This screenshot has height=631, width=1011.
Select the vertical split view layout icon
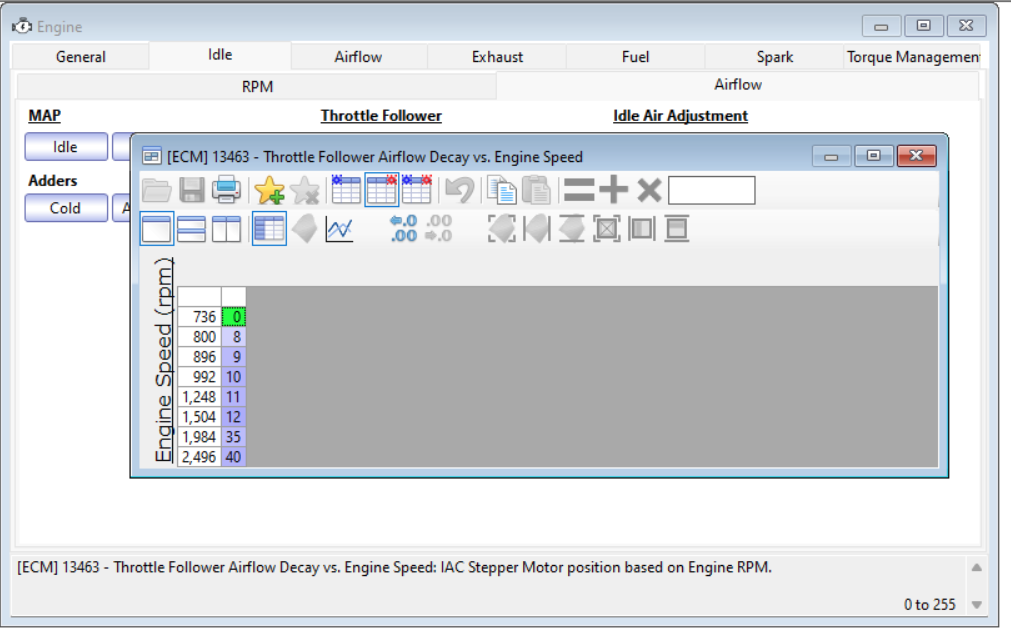[x=226, y=229]
